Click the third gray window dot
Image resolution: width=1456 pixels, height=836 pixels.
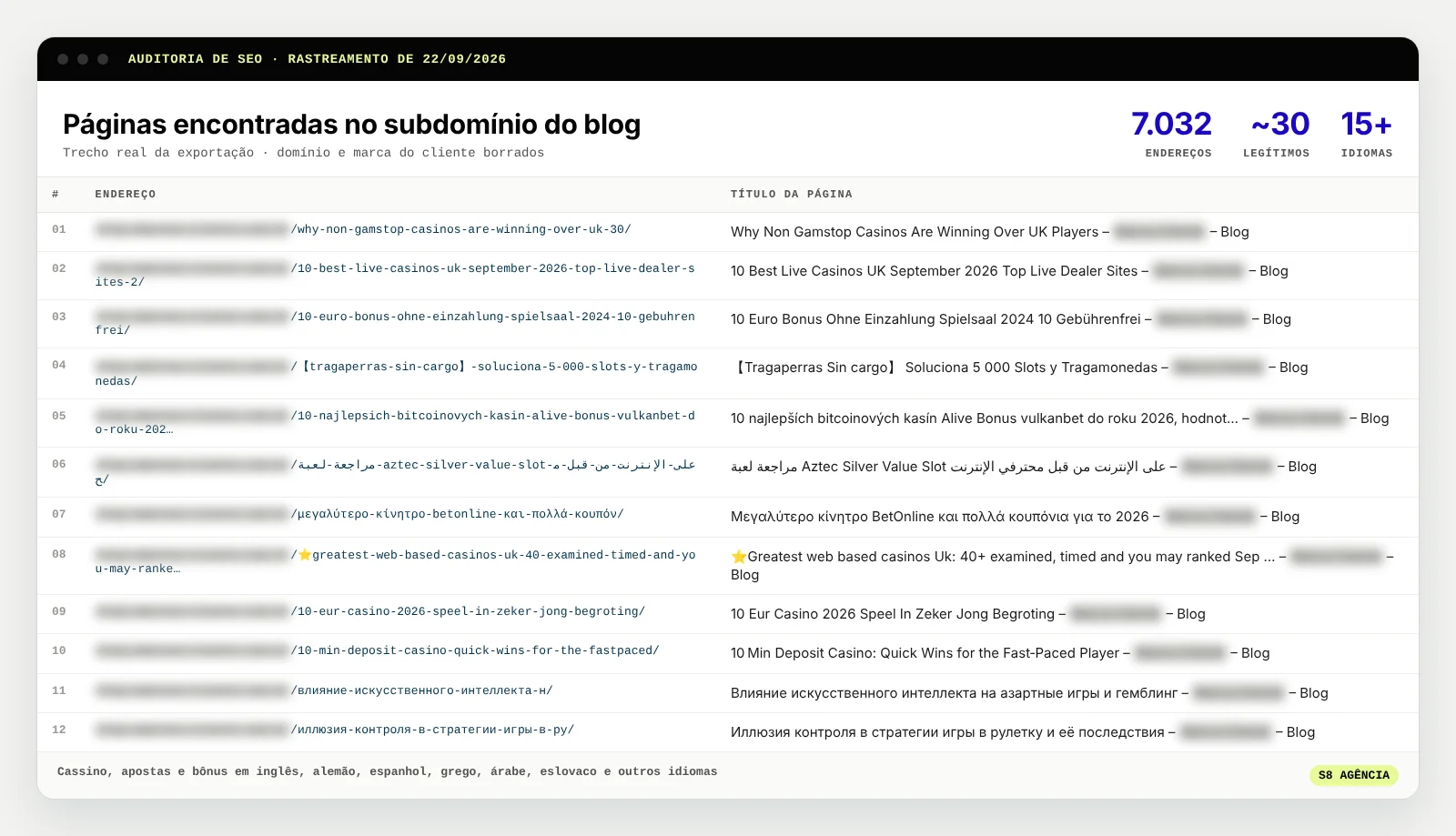pos(103,59)
